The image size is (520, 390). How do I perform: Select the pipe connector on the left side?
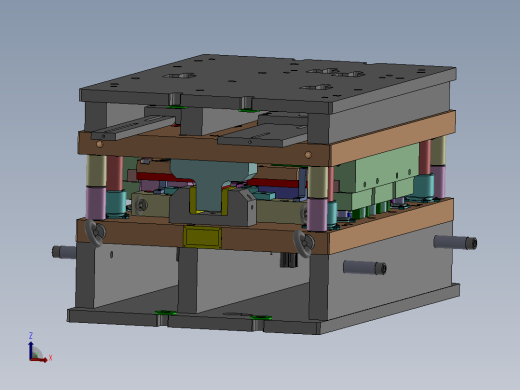64,252
